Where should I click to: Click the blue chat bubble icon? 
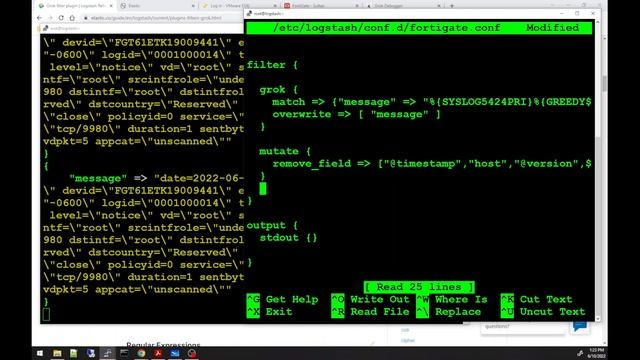(x=580, y=326)
